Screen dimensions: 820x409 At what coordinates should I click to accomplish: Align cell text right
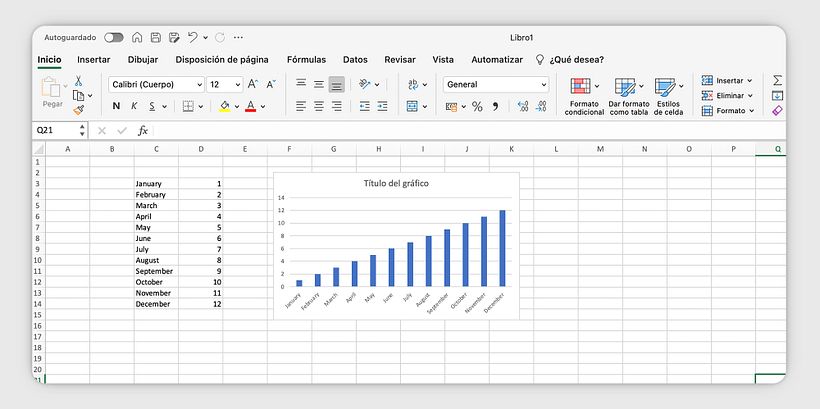337,106
